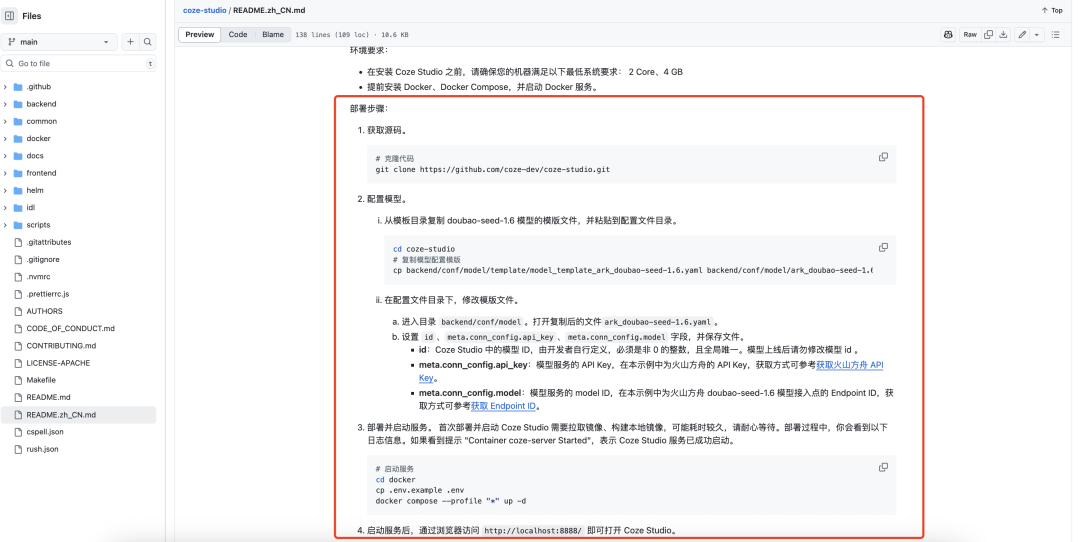Copy the docker compose code block
The width and height of the screenshot is (1080, 542).
(x=883, y=467)
